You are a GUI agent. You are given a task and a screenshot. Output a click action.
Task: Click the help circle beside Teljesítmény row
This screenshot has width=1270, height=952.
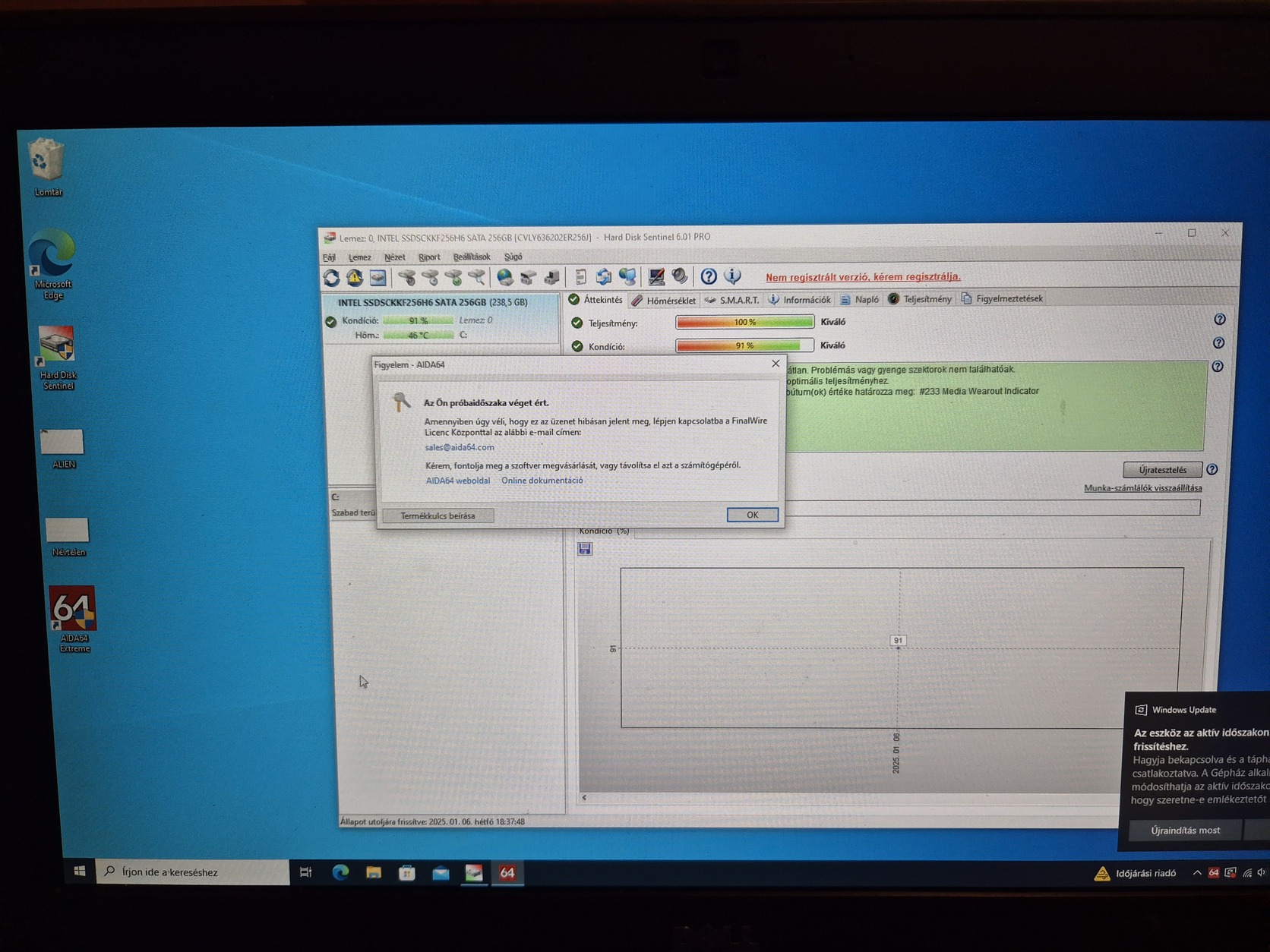click(1220, 320)
